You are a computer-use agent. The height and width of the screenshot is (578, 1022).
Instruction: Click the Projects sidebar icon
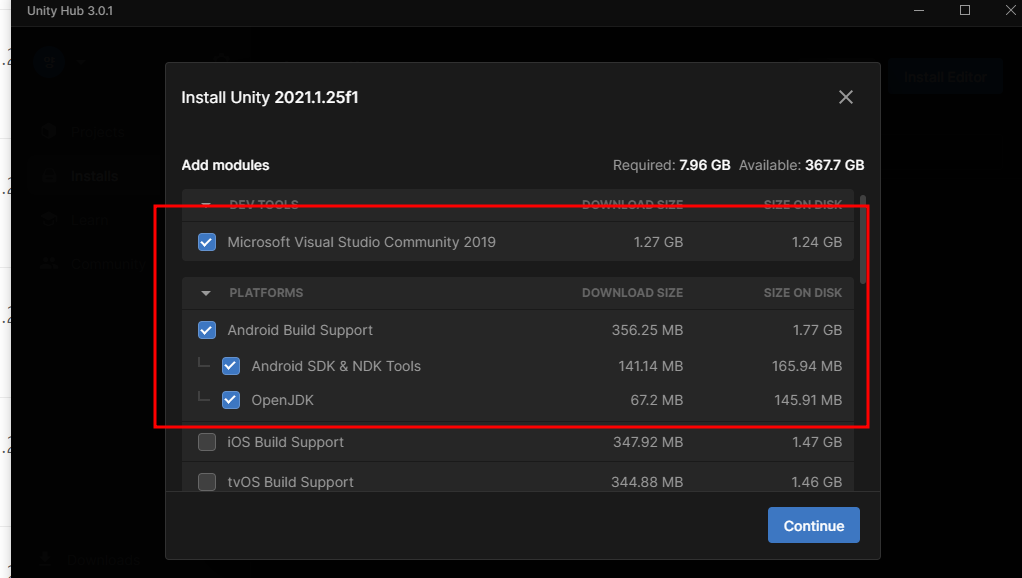(49, 132)
